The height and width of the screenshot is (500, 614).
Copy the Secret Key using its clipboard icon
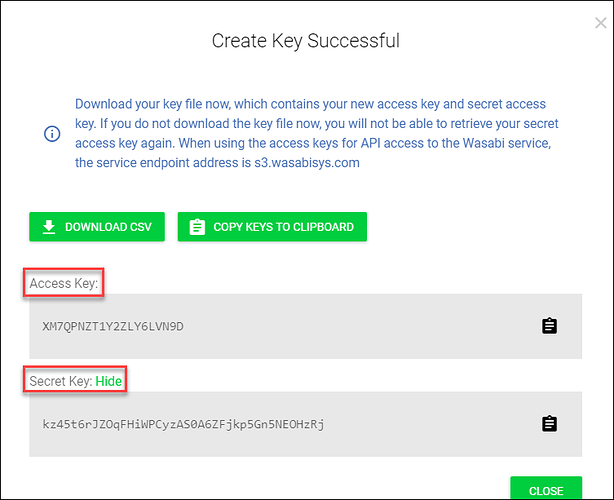coord(548,424)
